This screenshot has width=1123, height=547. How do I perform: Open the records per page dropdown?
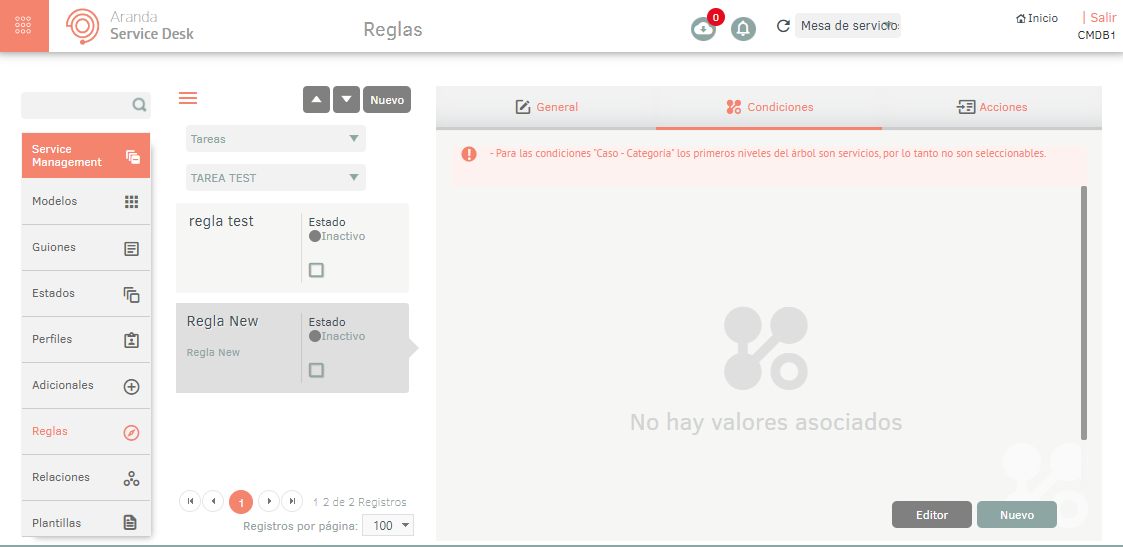[x=387, y=525]
